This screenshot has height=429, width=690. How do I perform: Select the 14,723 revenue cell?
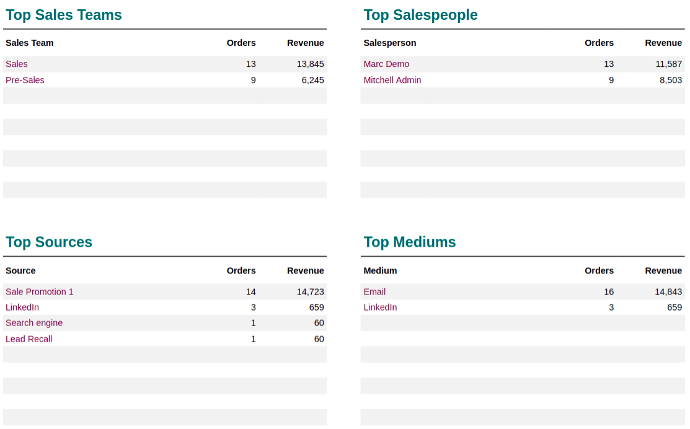(x=310, y=292)
